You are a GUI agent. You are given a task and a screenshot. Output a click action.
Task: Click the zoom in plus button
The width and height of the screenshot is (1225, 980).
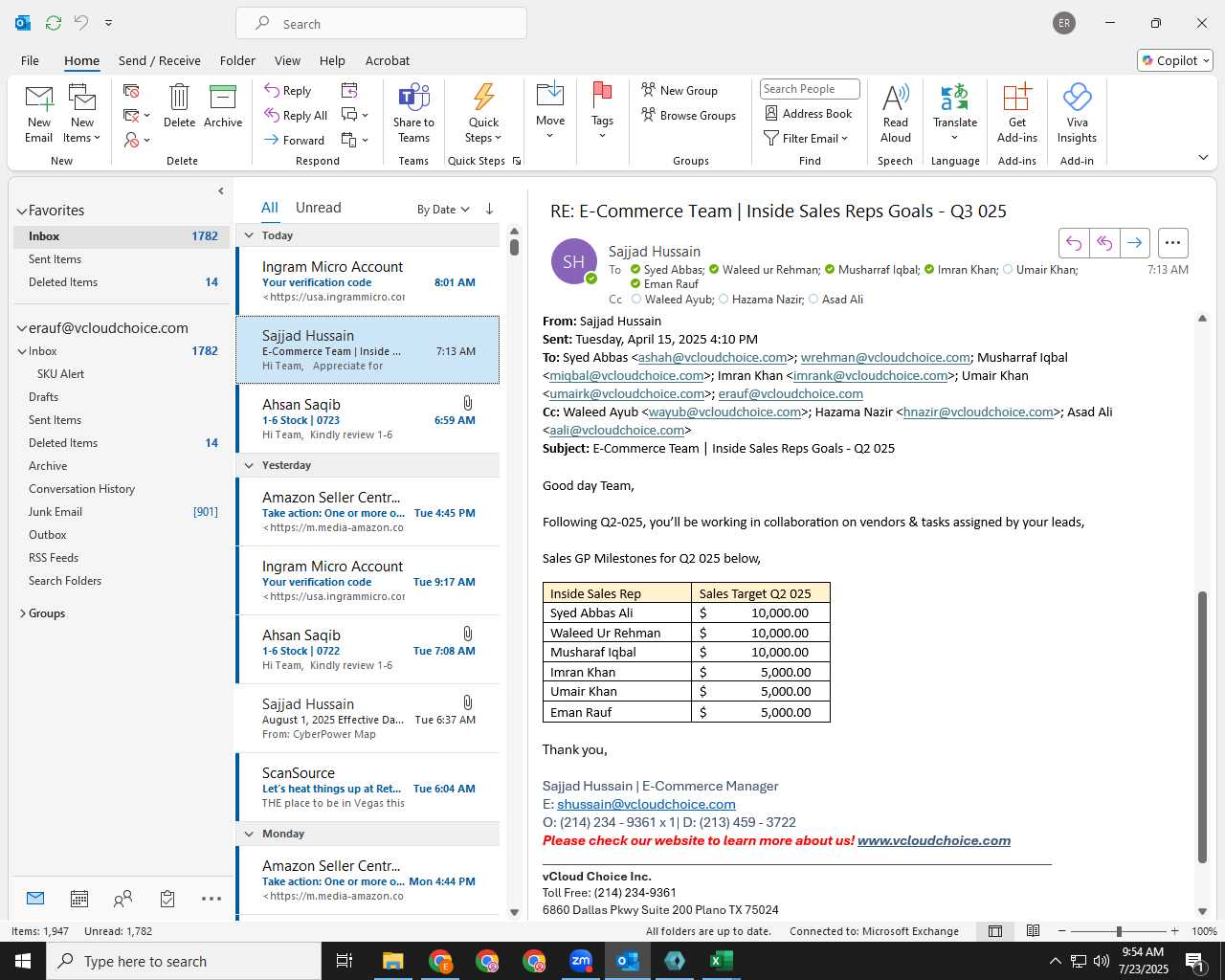click(1174, 931)
